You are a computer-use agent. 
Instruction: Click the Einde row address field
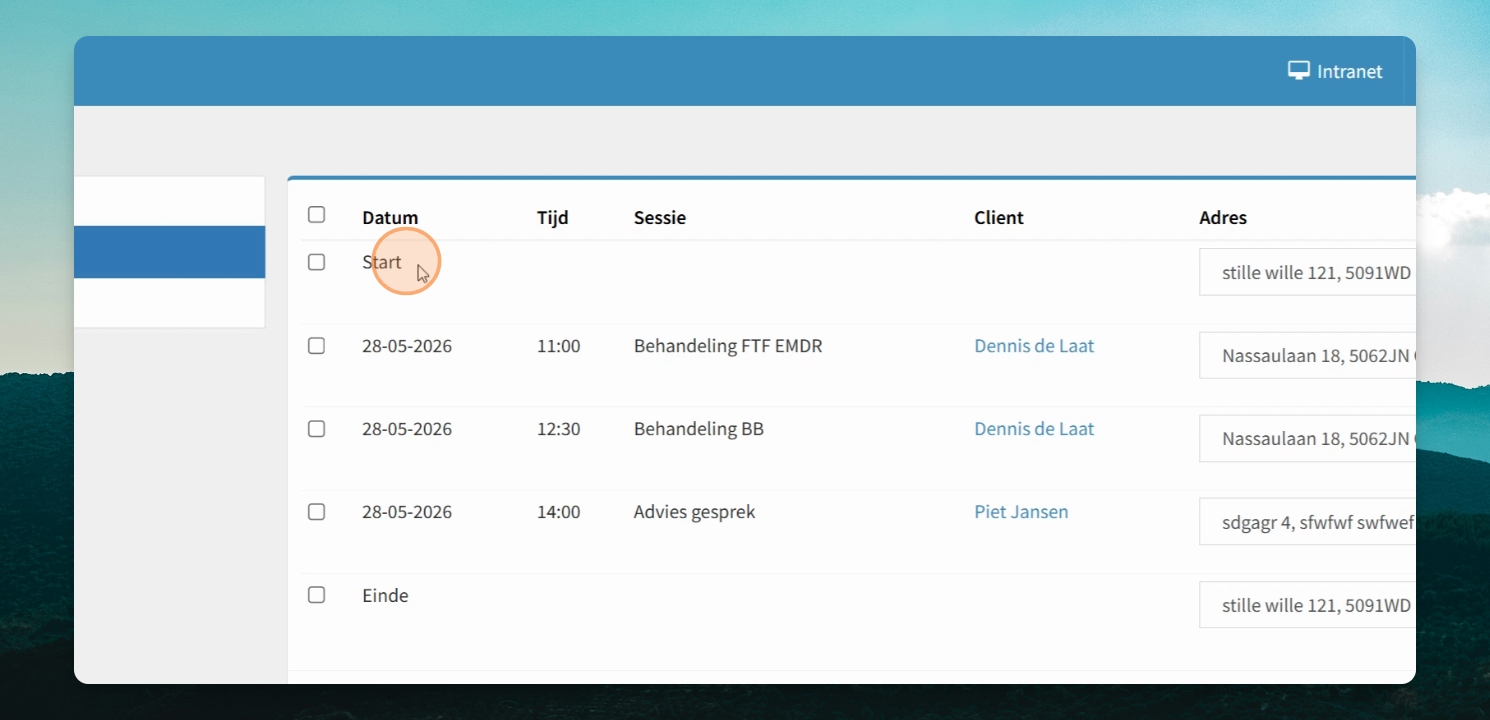click(x=1307, y=605)
